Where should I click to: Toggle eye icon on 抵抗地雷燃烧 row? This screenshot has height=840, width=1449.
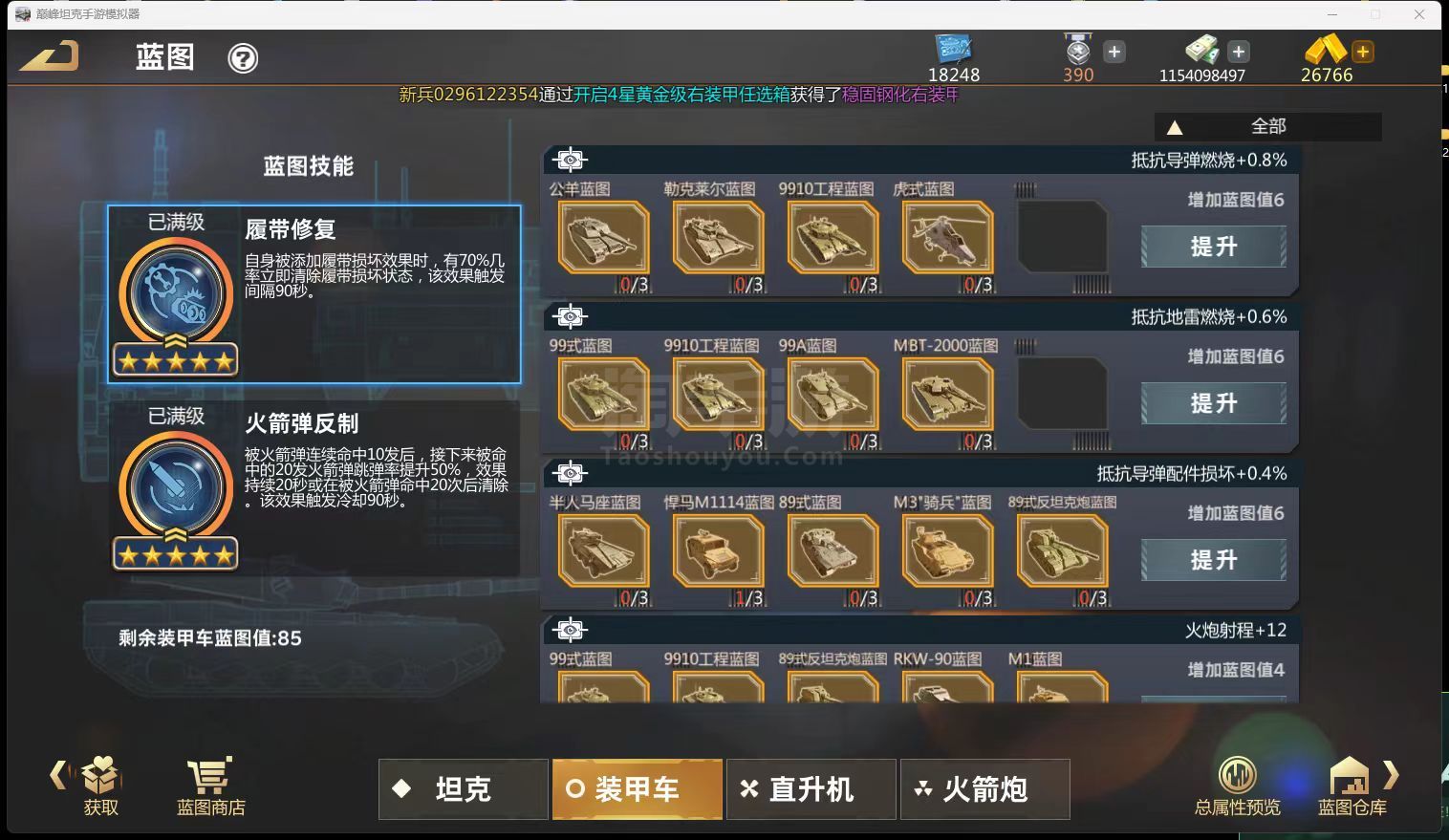coord(570,316)
